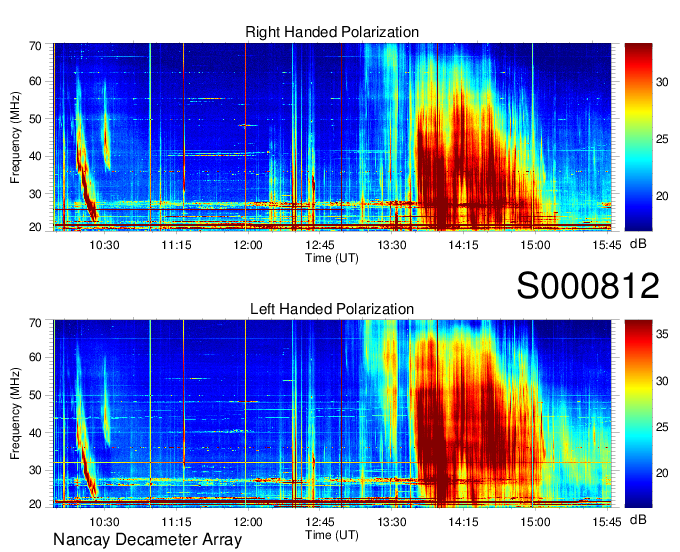This screenshot has width=680, height=552.
Task: Click the 11:15 tick label on top plot
Action: pyautogui.click(x=176, y=245)
